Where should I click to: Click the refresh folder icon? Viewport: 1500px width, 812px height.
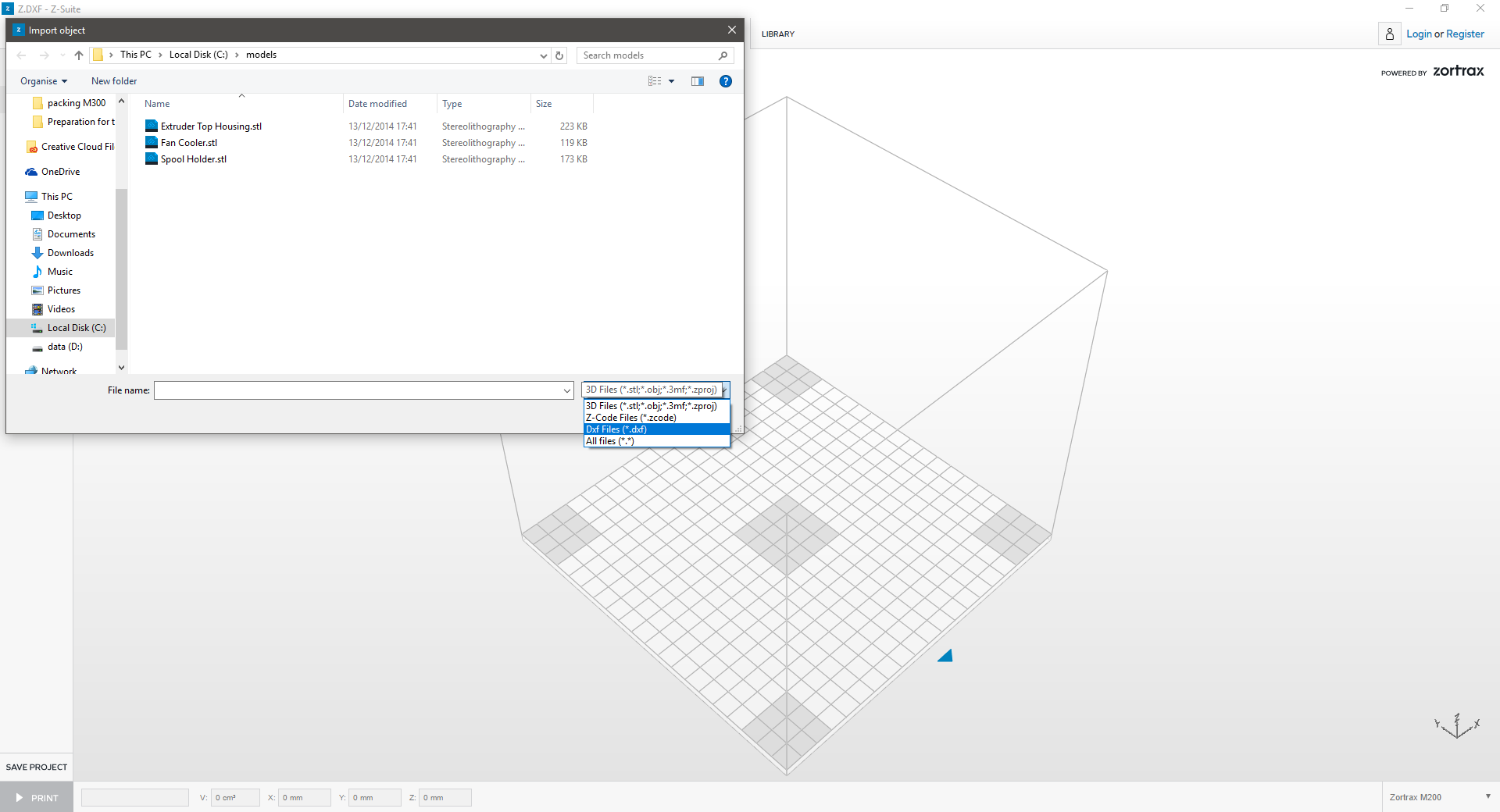click(559, 55)
